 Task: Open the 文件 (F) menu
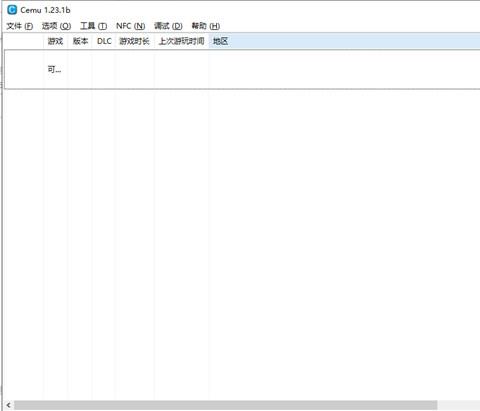point(20,26)
